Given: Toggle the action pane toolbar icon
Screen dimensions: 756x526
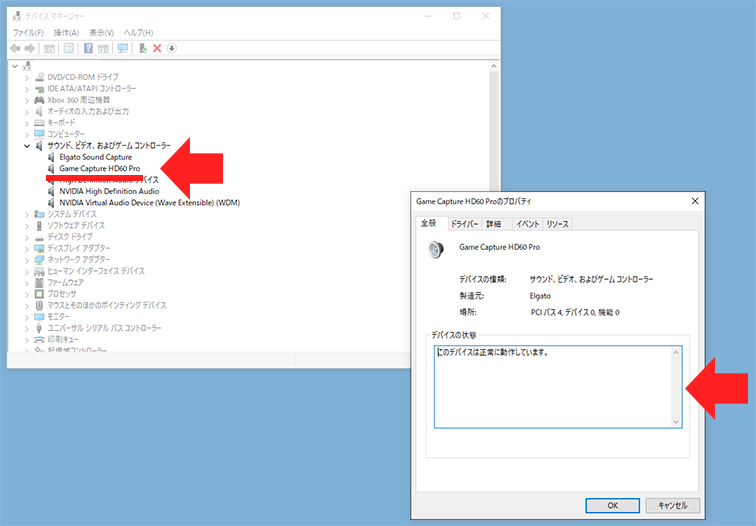Looking at the screenshot, I should 103,48.
